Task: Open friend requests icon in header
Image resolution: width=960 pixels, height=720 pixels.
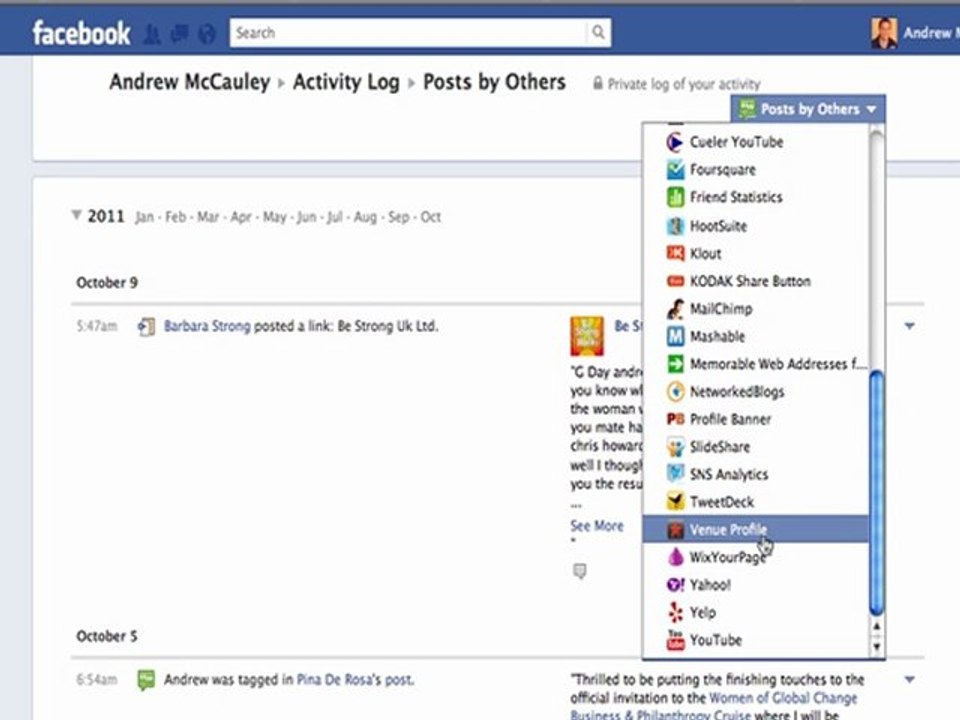Action: click(152, 34)
